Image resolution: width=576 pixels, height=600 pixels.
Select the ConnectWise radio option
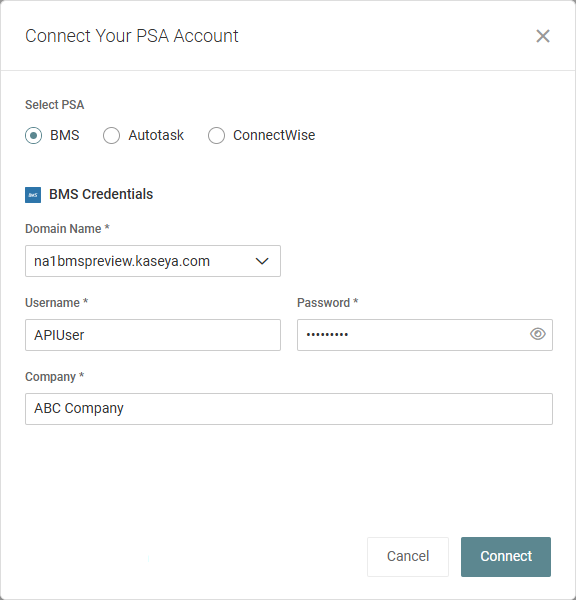click(216, 135)
